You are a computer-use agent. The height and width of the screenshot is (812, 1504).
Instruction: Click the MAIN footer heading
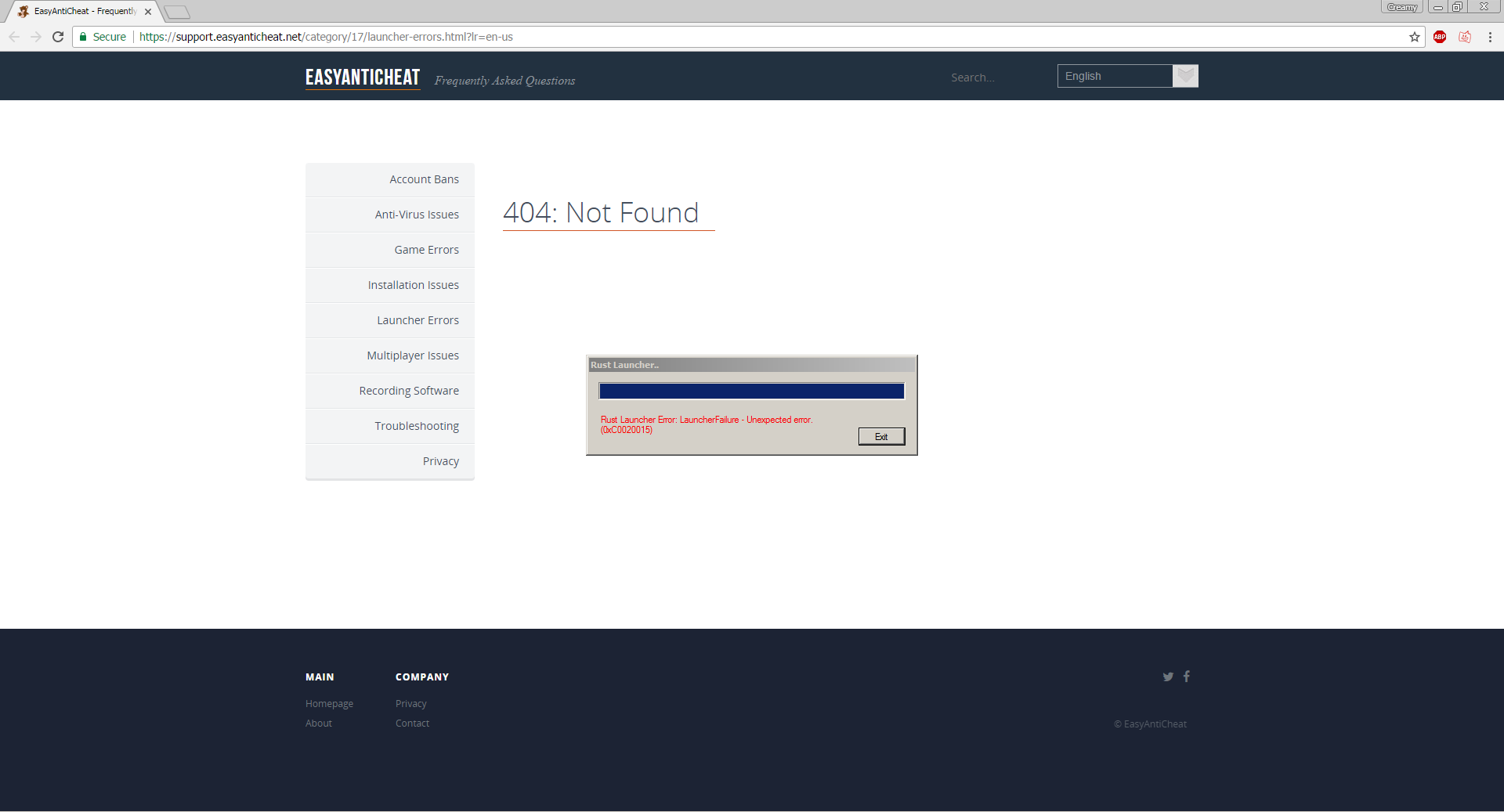point(320,677)
